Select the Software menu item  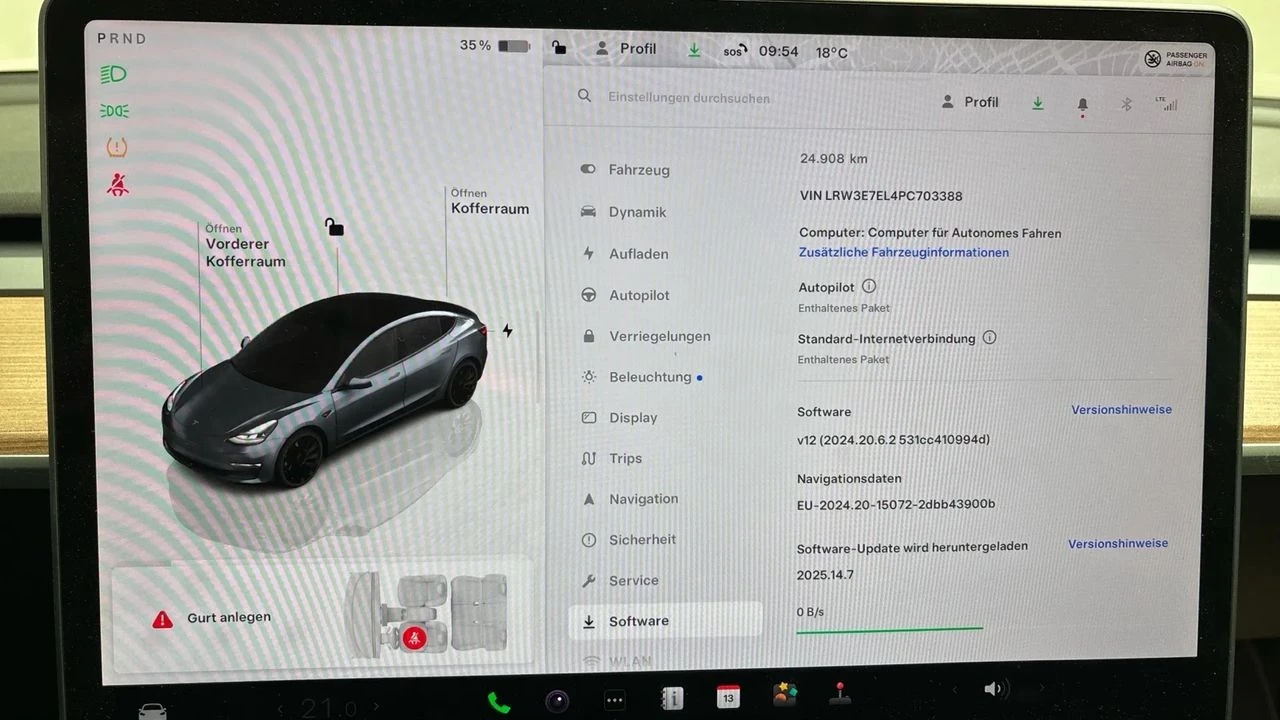[x=665, y=621]
